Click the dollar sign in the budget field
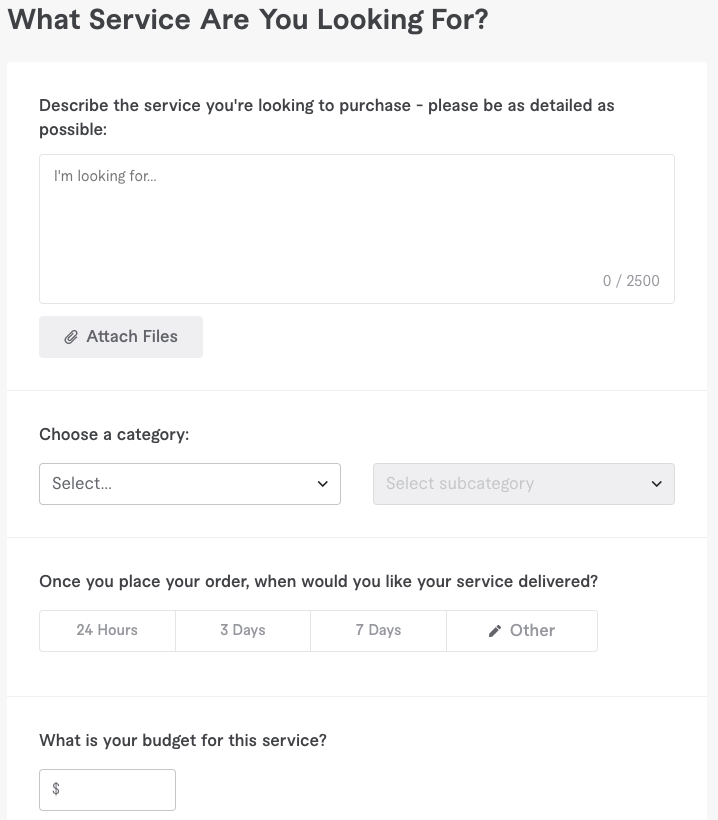Image resolution: width=718 pixels, height=820 pixels. [56, 789]
